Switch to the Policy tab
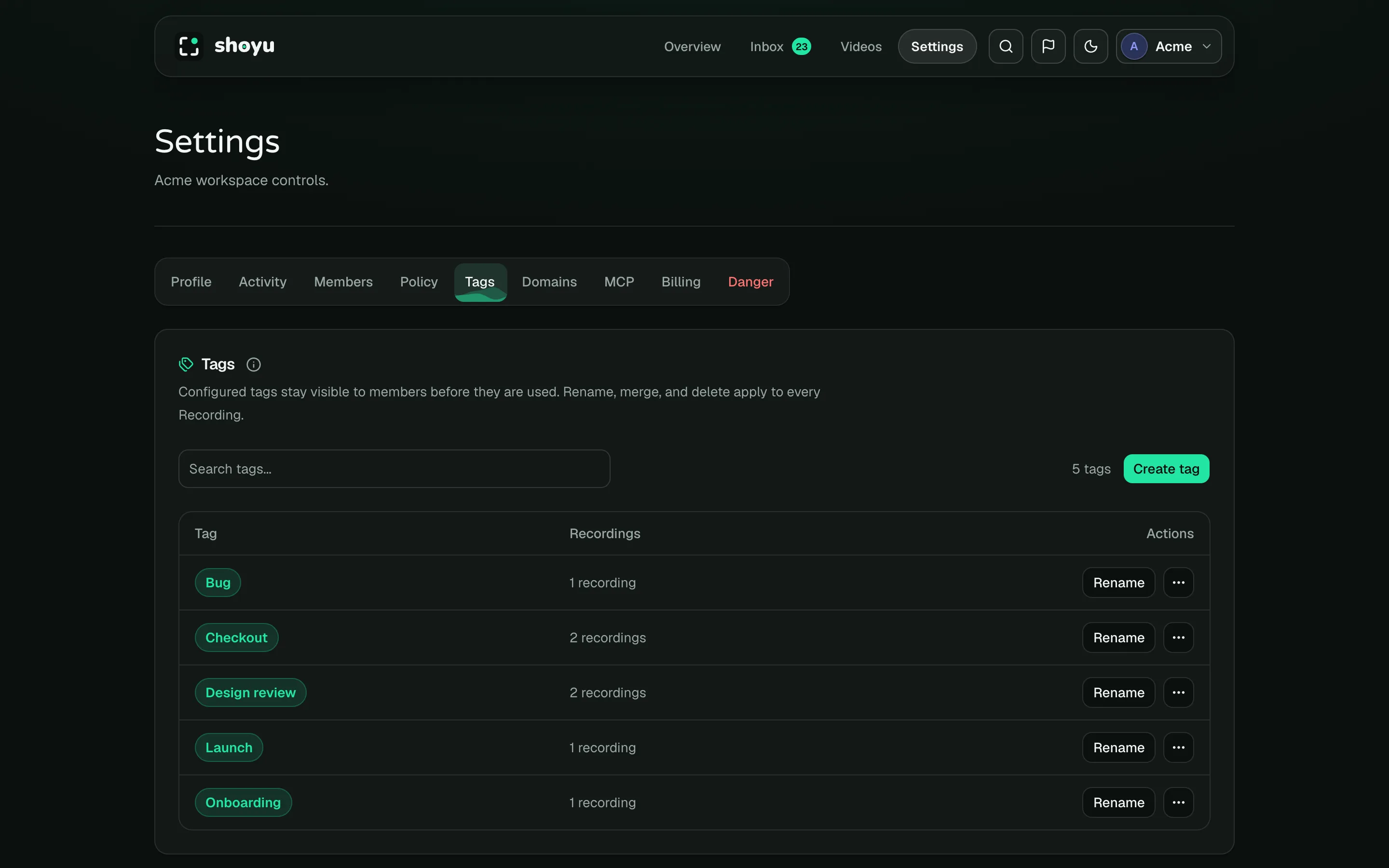The width and height of the screenshot is (1389, 868). 419,282
